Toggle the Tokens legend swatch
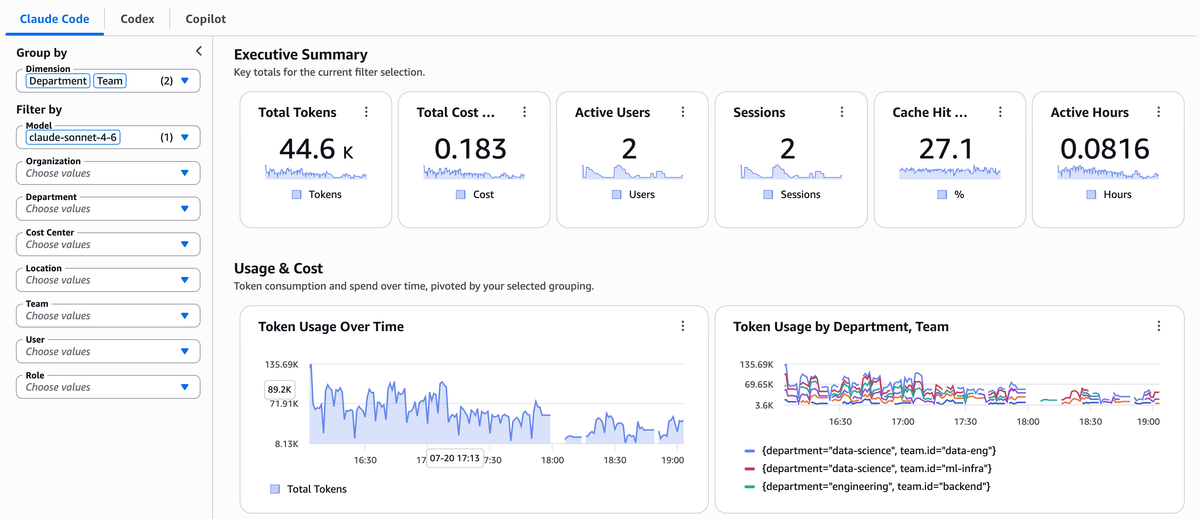Viewport: 1200px width, 519px height. coord(296,194)
